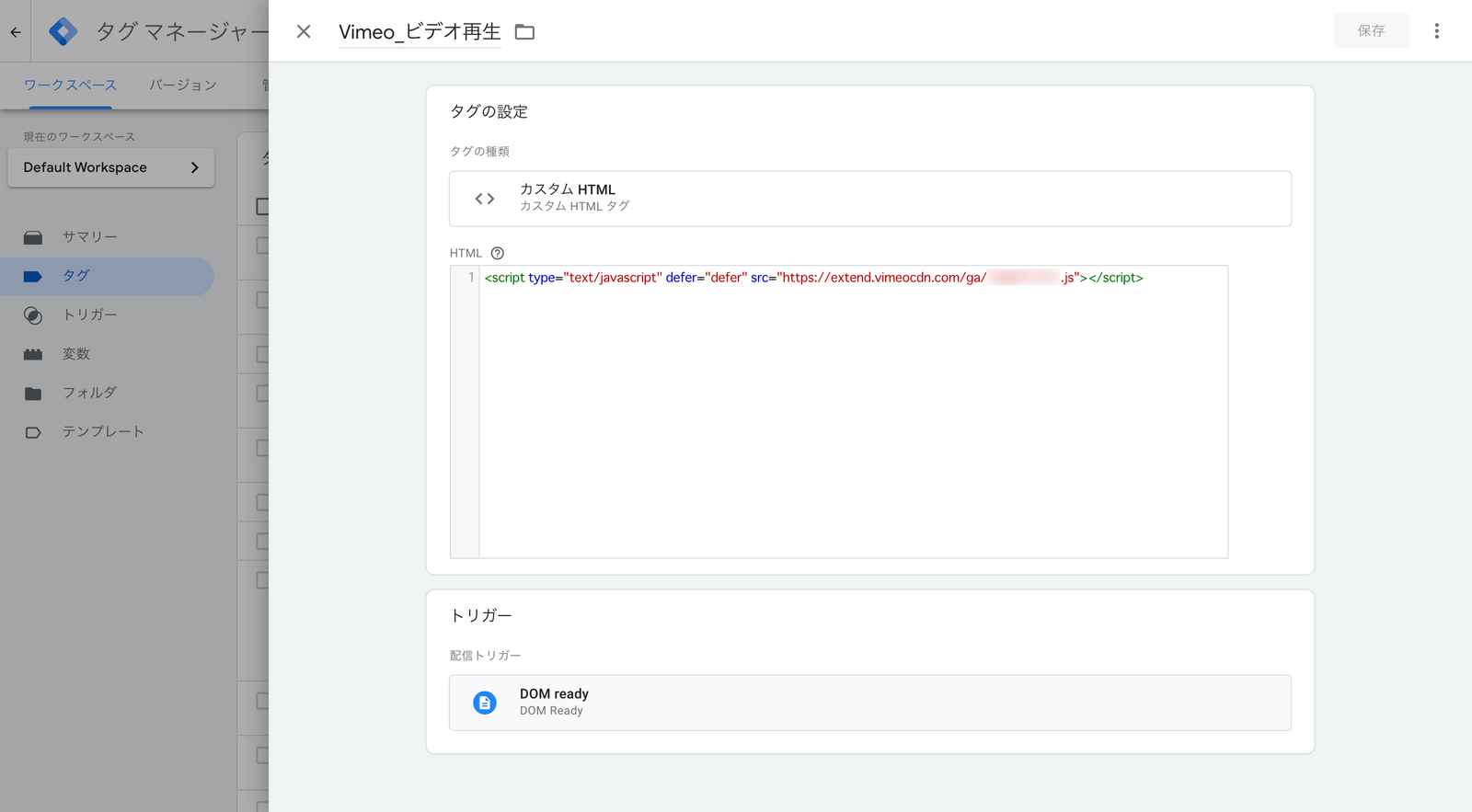This screenshot has width=1472, height=812.
Task: Open the HTML help question mark icon
Action: 498,253
